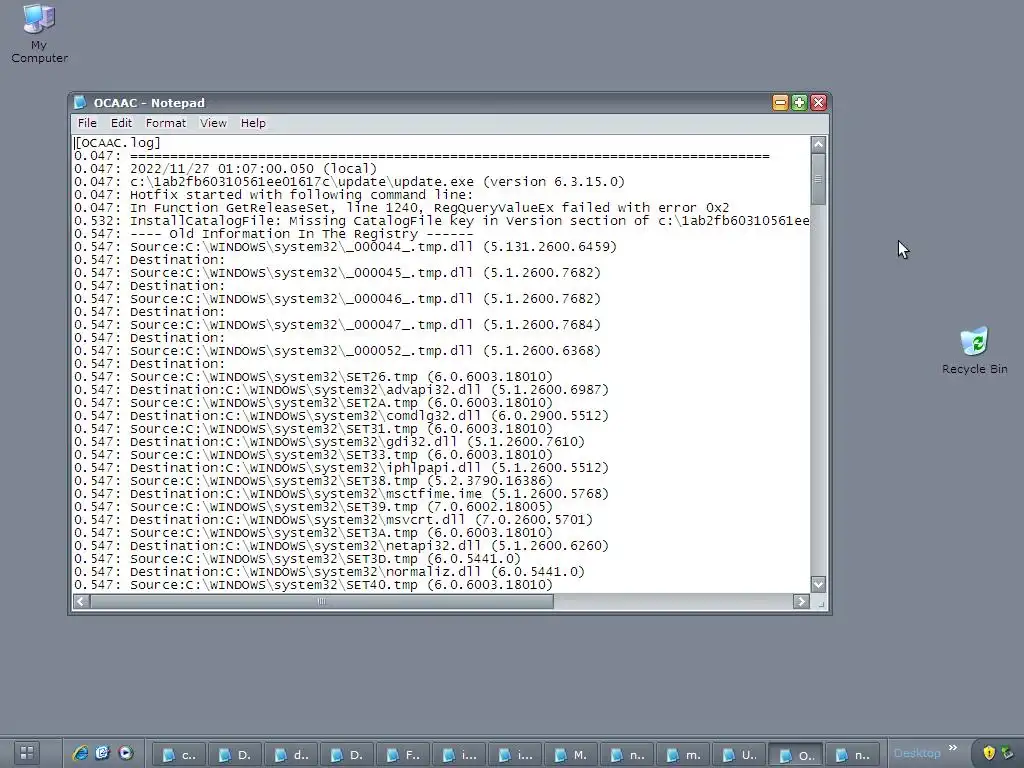Image resolution: width=1024 pixels, height=768 pixels.
Task: Close the OCAAC Notepad window
Action: (818, 103)
